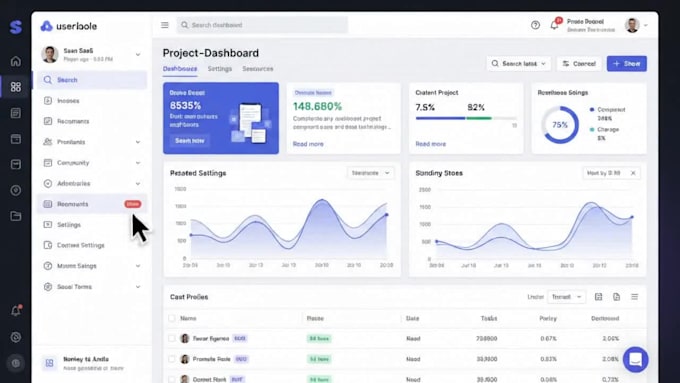Expand the Seoal Toms sidebar section

click(138, 287)
